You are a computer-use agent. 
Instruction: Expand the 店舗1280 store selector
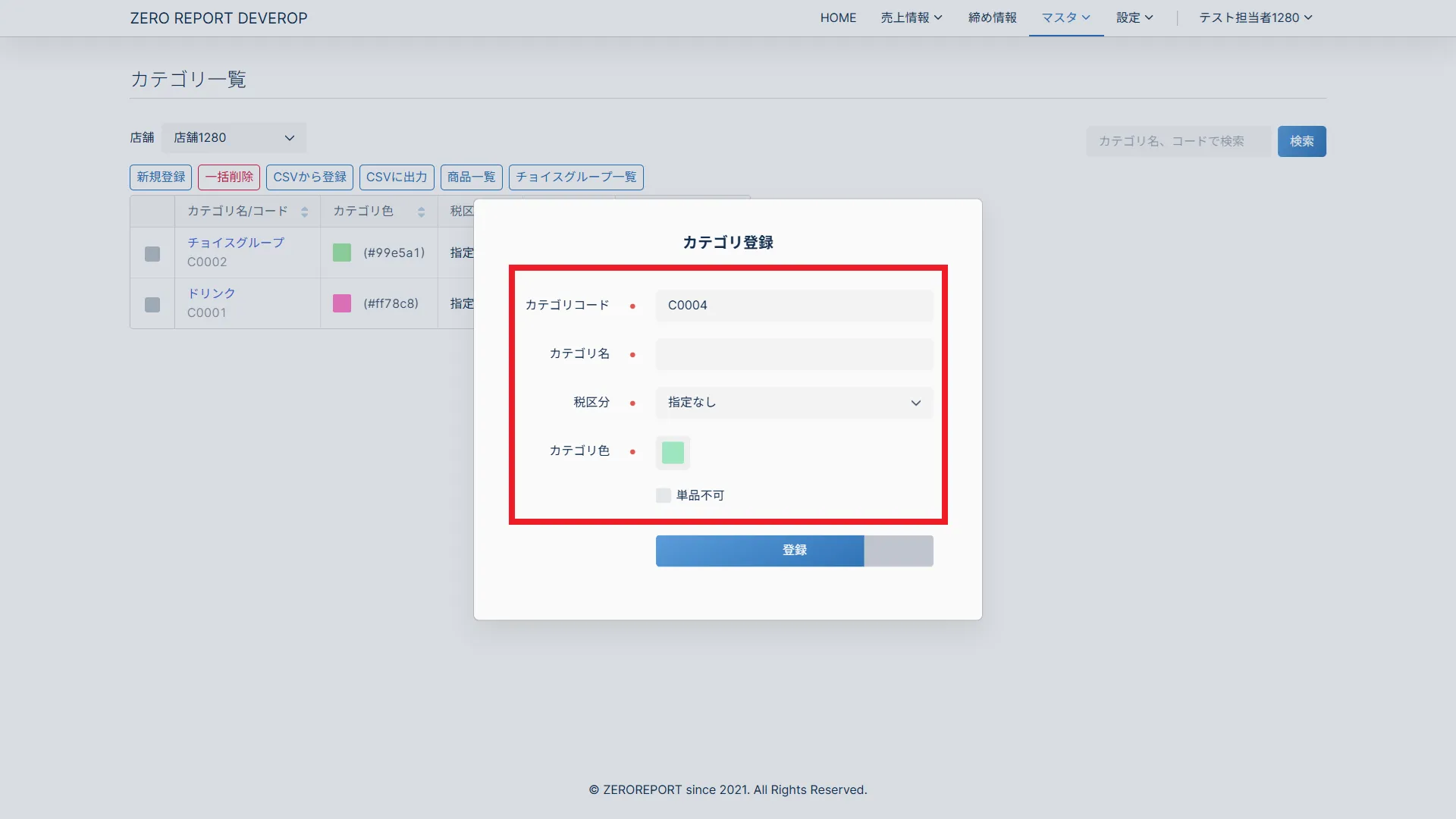[234, 138]
